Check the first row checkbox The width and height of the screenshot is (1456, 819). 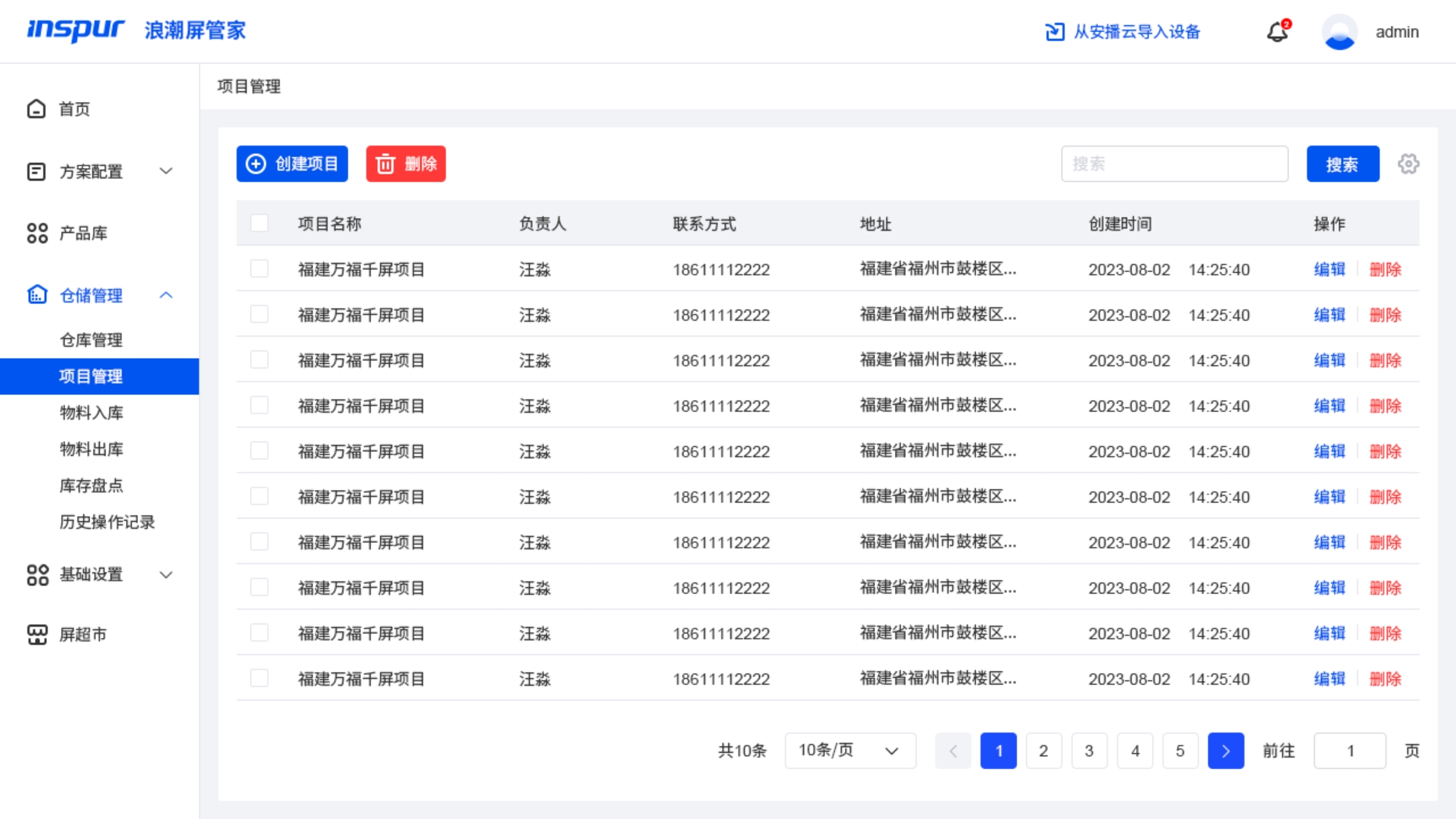click(x=259, y=268)
